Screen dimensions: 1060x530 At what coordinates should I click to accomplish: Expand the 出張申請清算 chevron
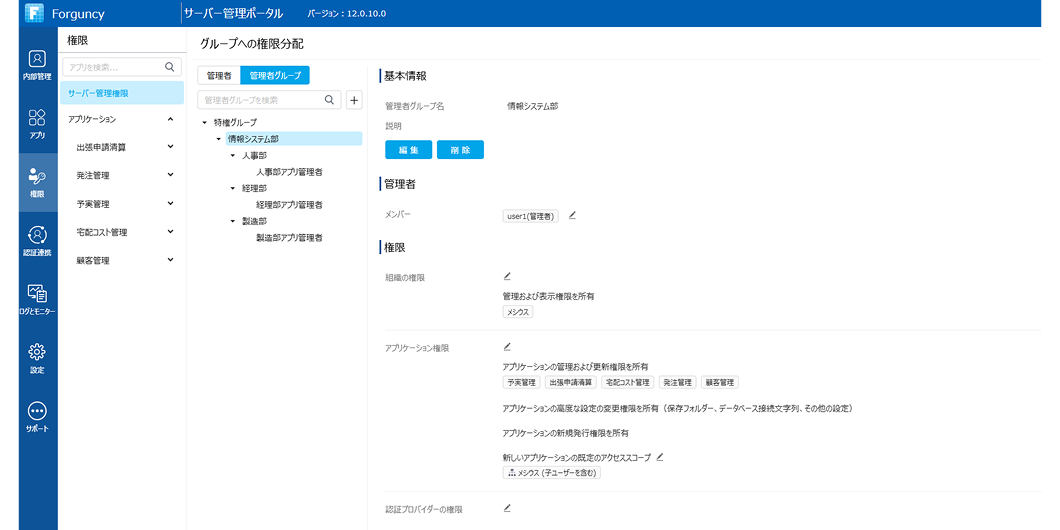tap(170, 146)
